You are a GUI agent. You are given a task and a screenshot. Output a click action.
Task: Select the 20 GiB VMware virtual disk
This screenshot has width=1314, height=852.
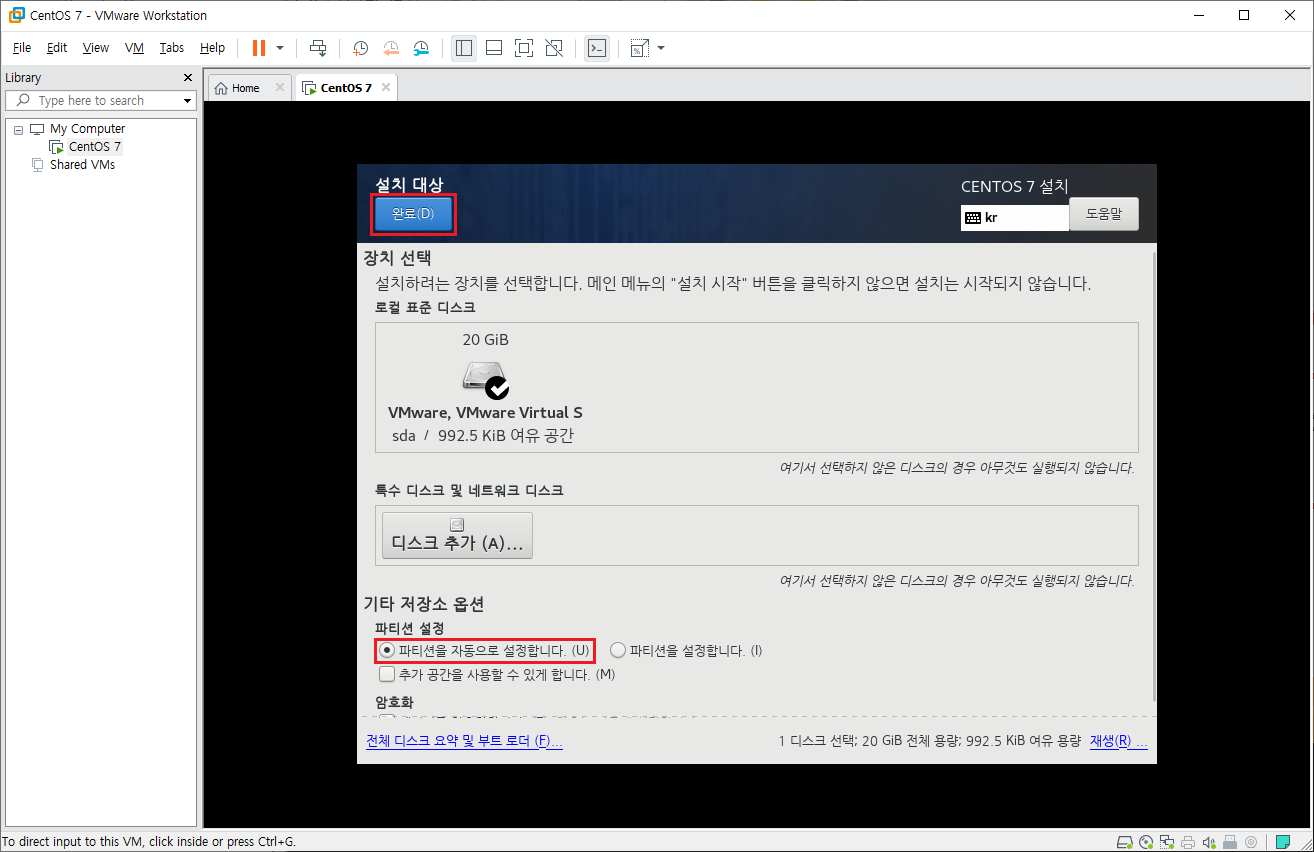pyautogui.click(x=485, y=387)
